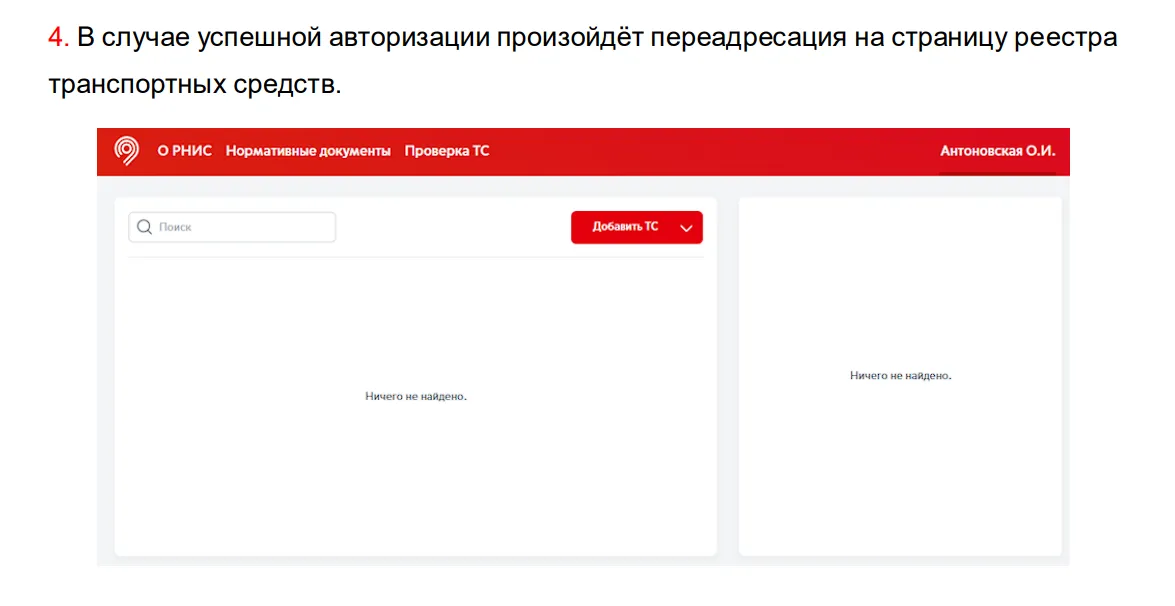
Task: Click the divider line below the search field
Action: tap(416, 257)
